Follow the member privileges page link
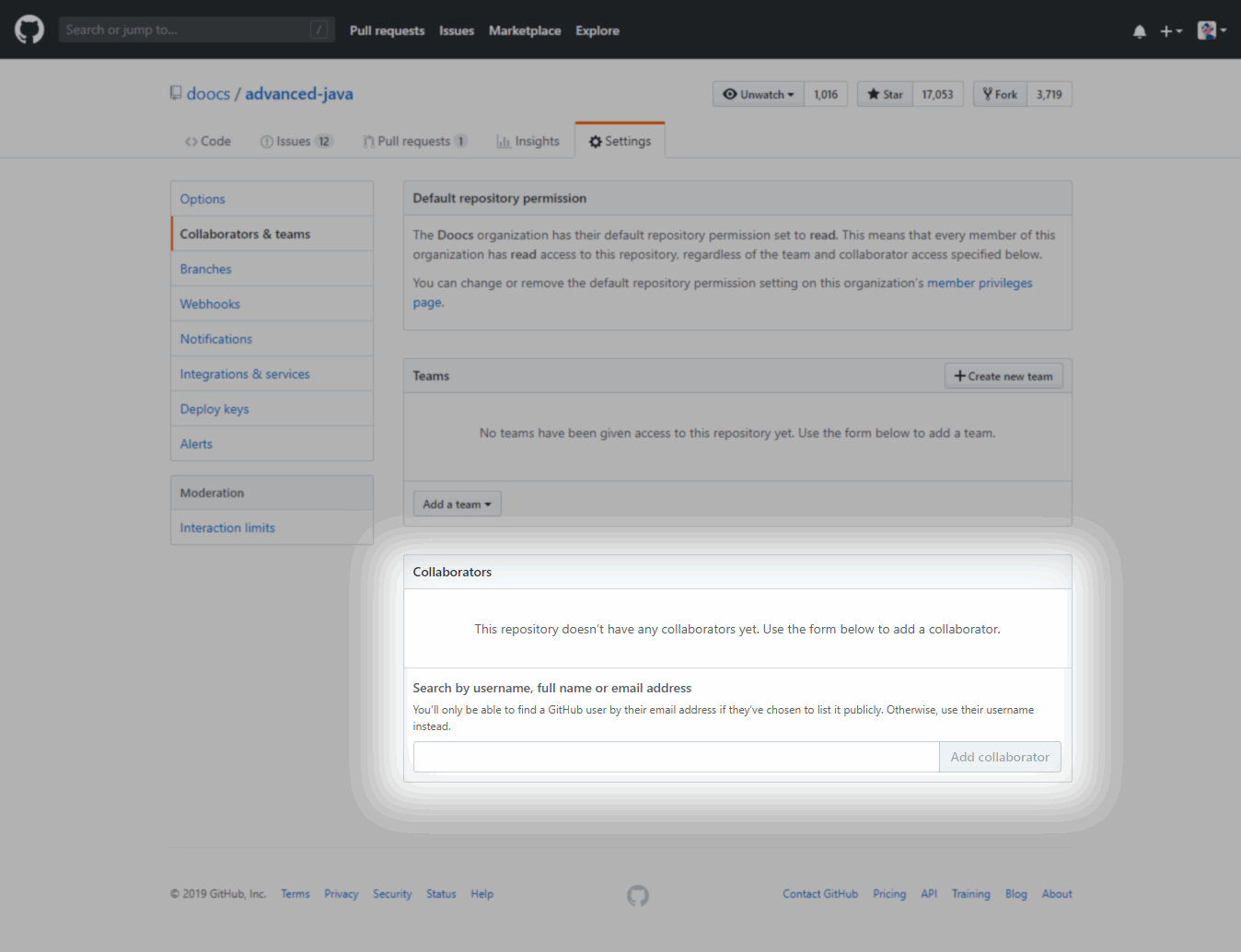This screenshot has height=952, width=1241. pyautogui.click(x=979, y=283)
